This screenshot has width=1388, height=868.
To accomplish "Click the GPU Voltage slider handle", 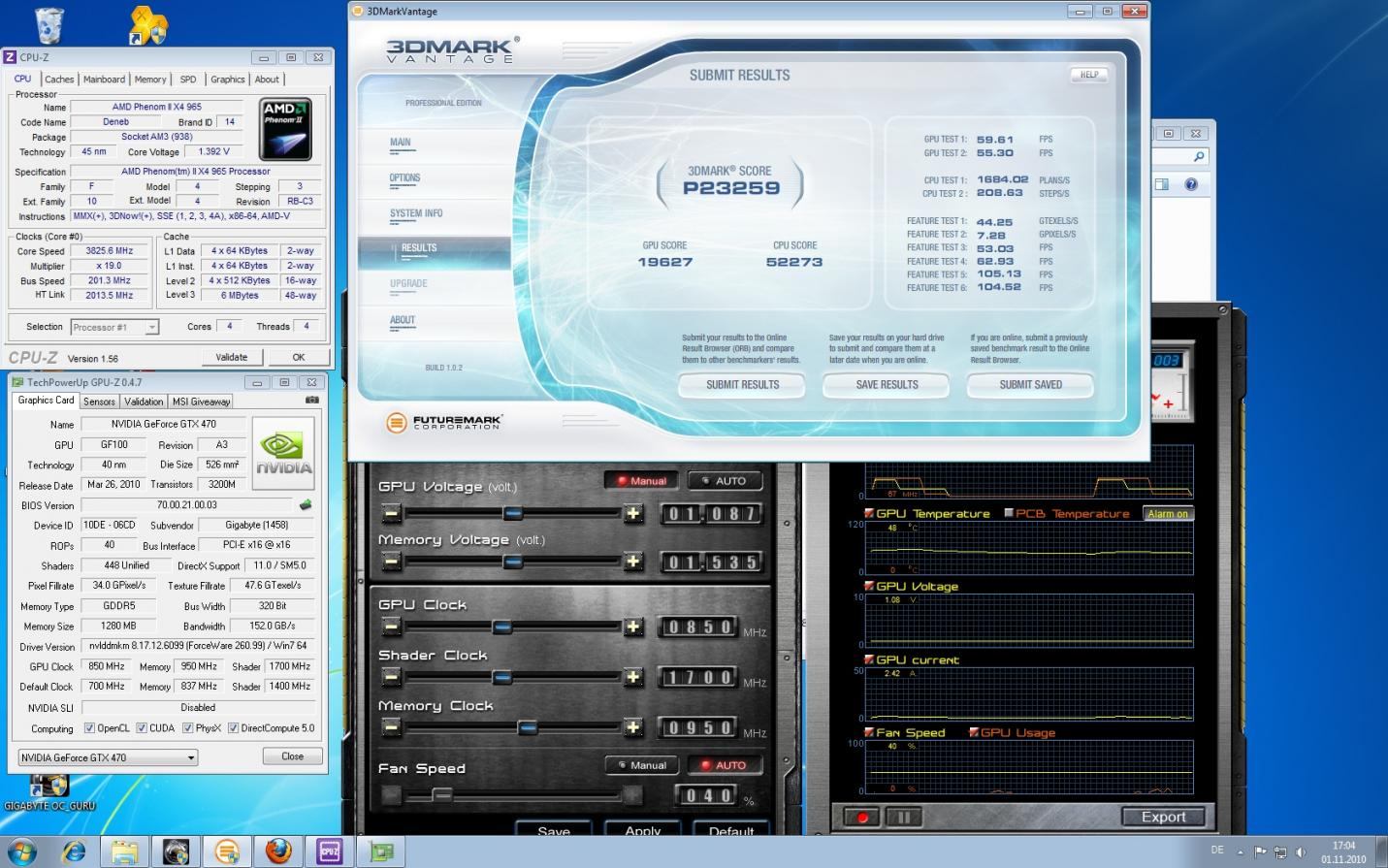I will 513,513.
